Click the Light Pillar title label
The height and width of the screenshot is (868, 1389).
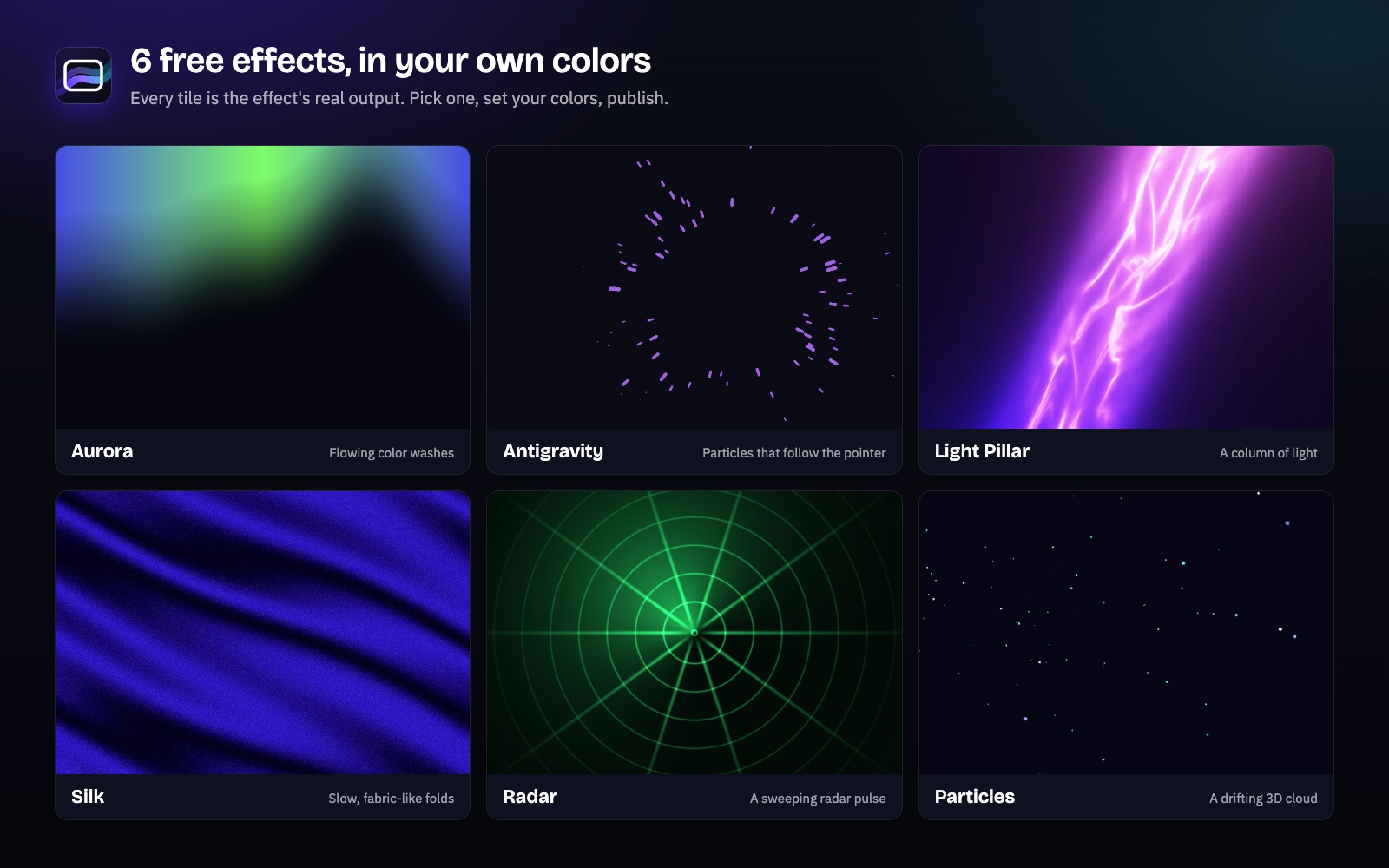(x=982, y=451)
